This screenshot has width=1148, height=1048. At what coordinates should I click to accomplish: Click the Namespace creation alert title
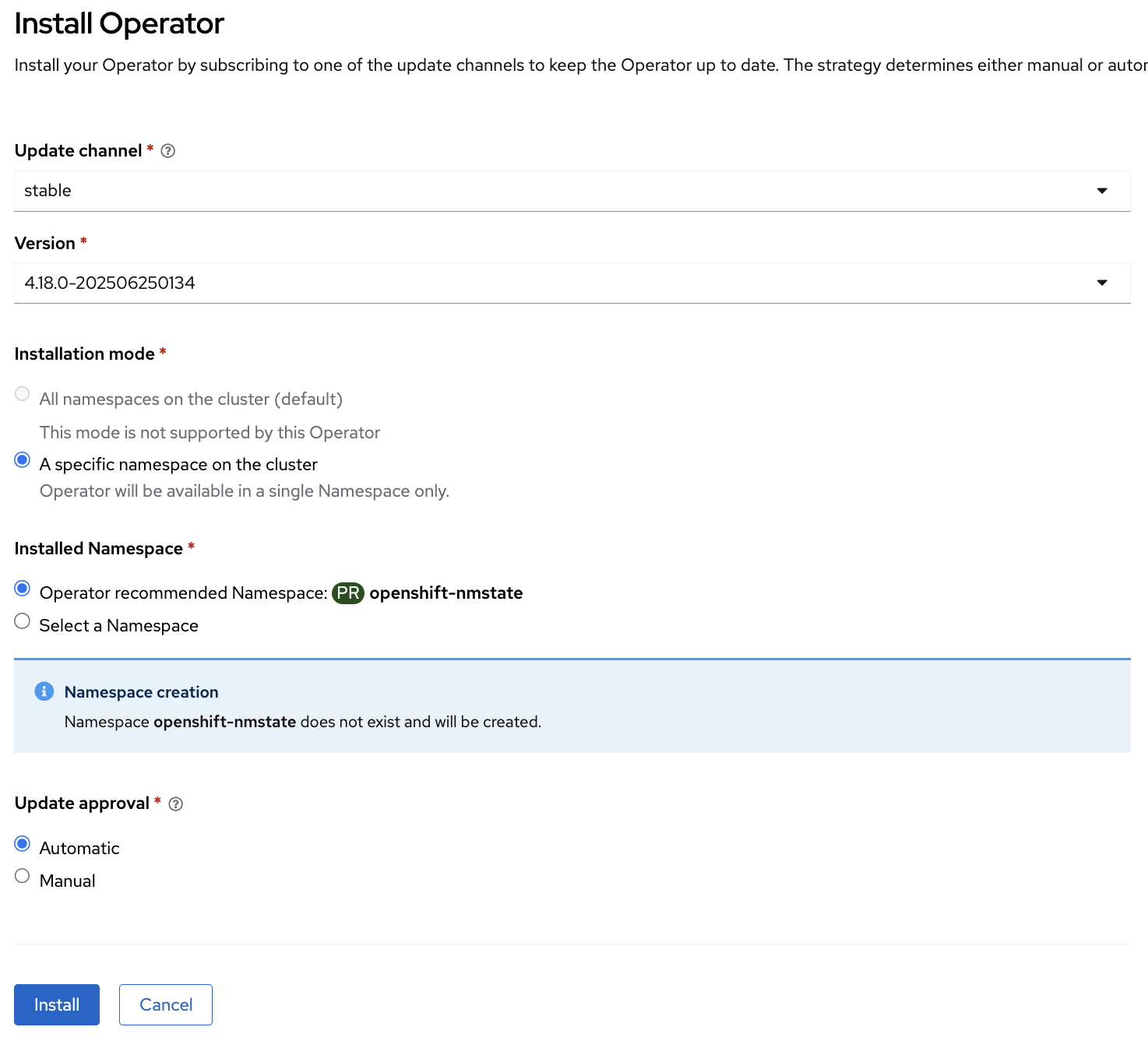[141, 692]
